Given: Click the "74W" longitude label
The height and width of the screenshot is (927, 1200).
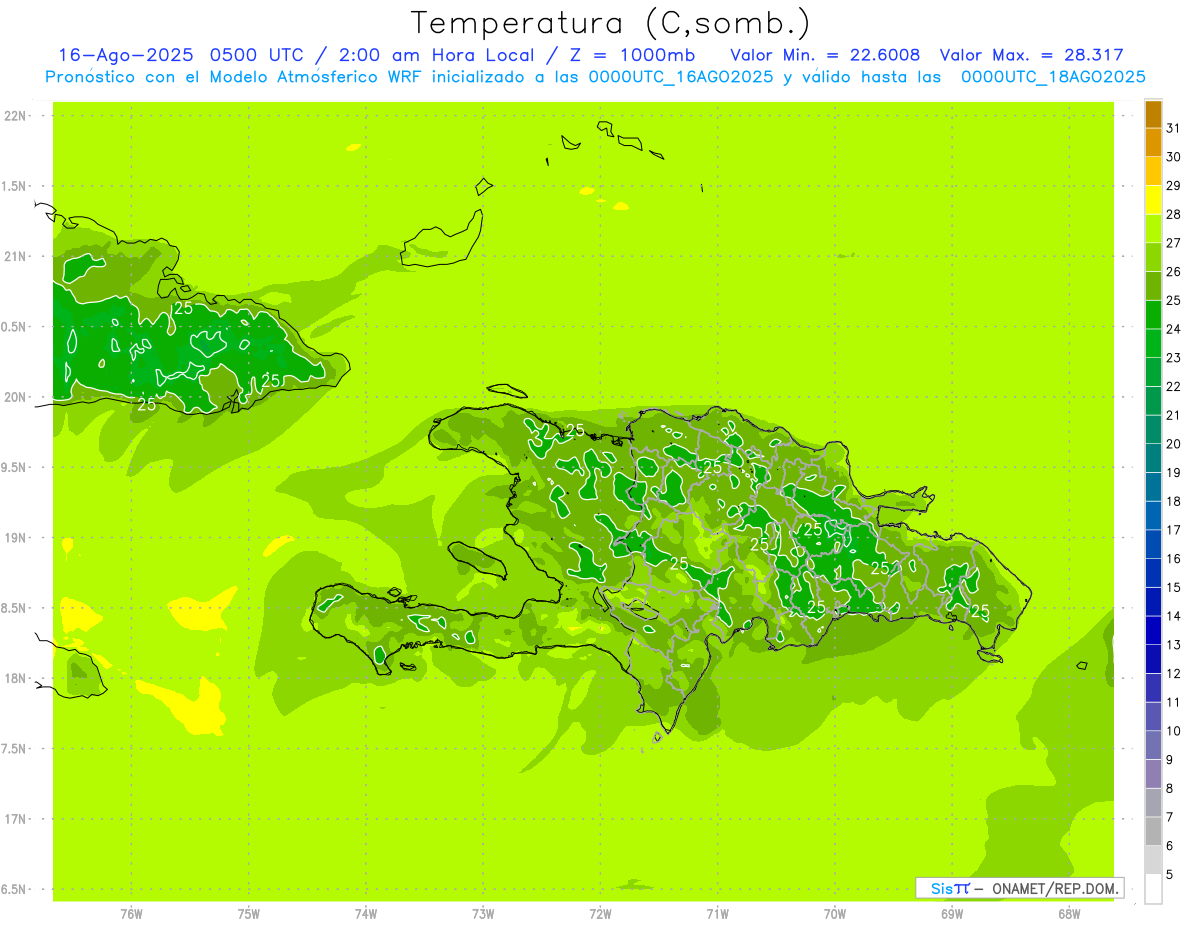Looking at the screenshot, I should click(366, 914).
